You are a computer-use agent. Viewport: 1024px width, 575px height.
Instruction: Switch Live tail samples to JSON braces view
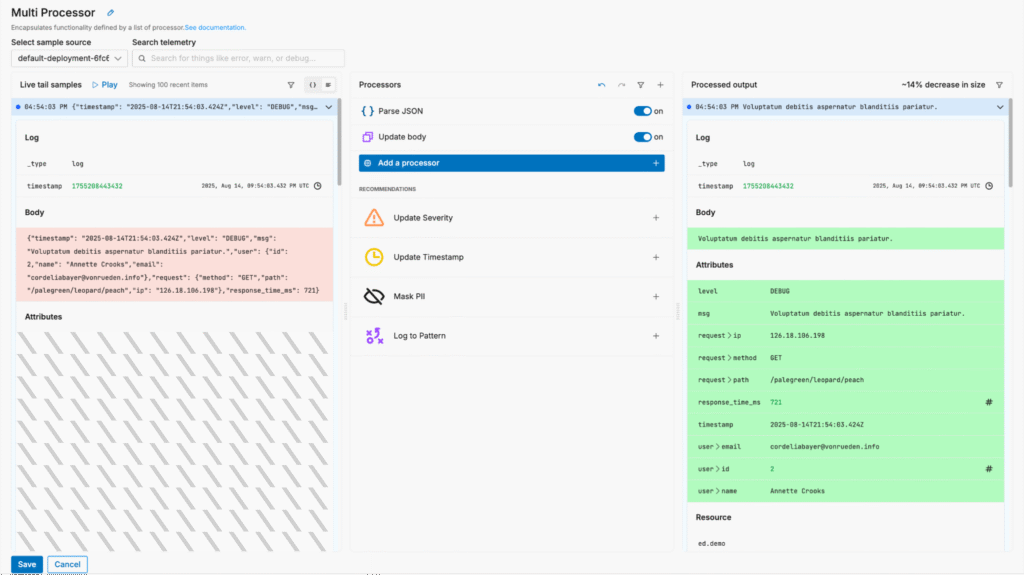(312, 85)
